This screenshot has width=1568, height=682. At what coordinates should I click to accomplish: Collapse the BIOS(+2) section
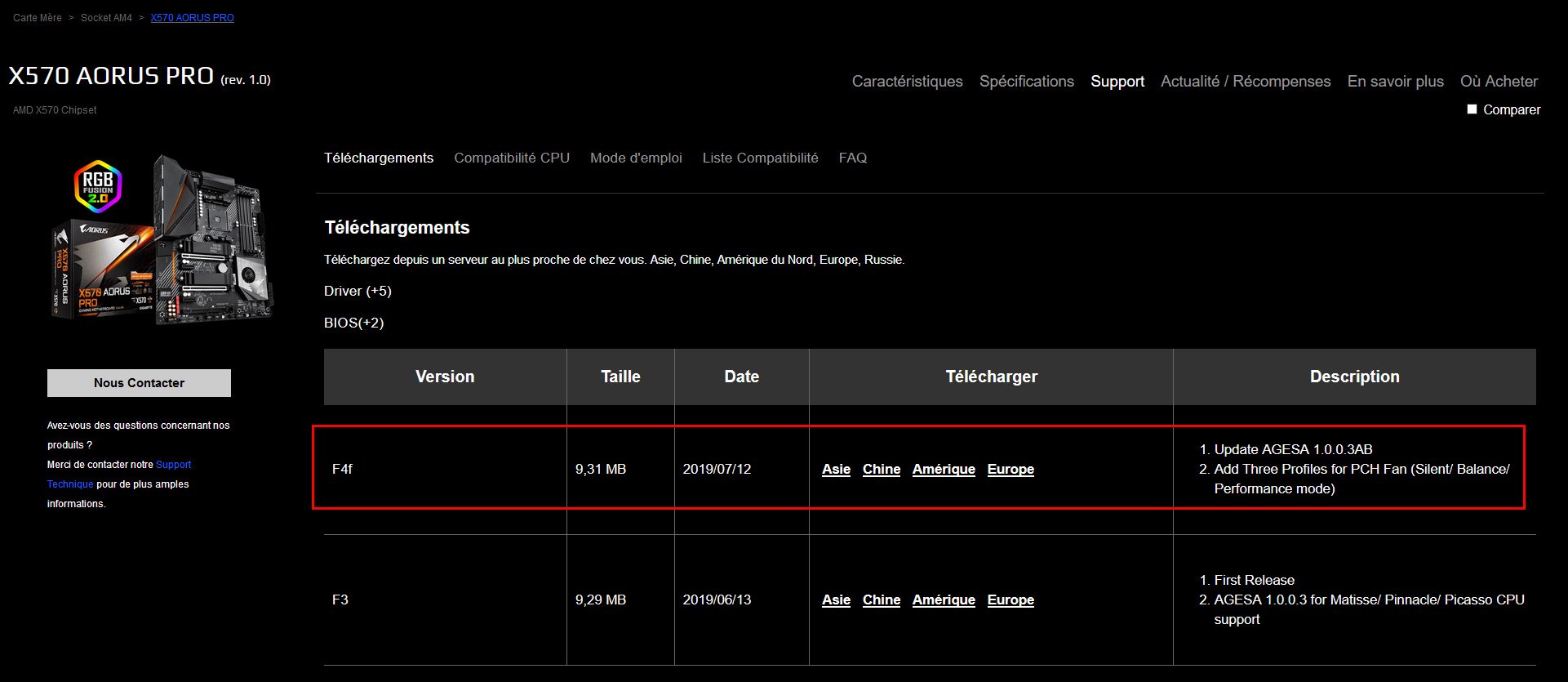click(353, 323)
